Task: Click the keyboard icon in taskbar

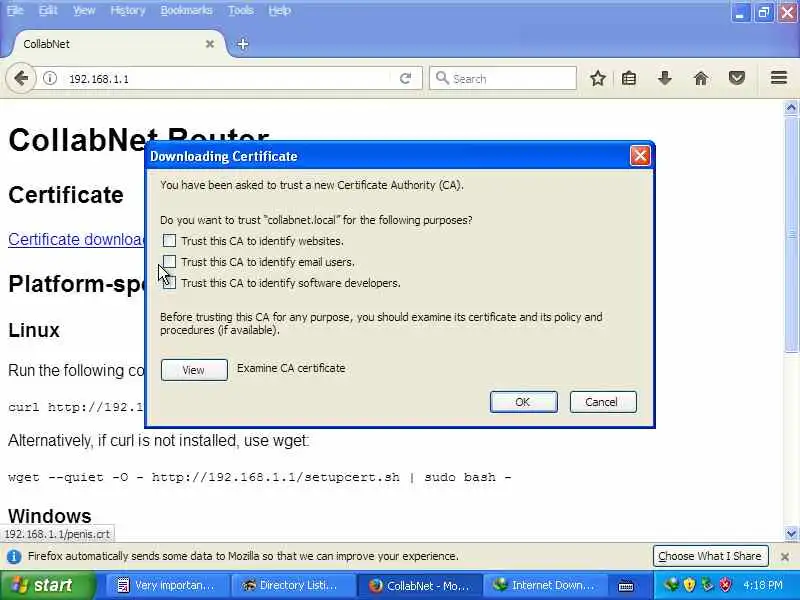Action: tap(626, 586)
